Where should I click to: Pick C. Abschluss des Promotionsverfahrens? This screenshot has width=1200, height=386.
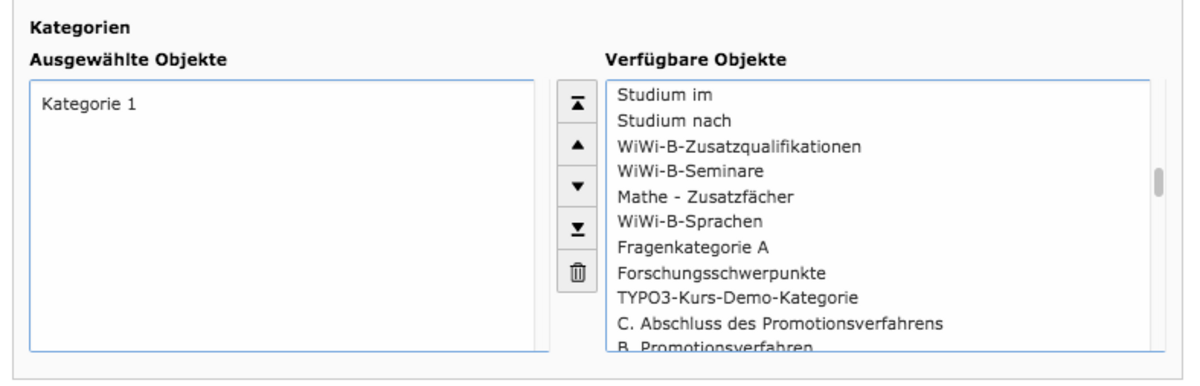coord(877,323)
